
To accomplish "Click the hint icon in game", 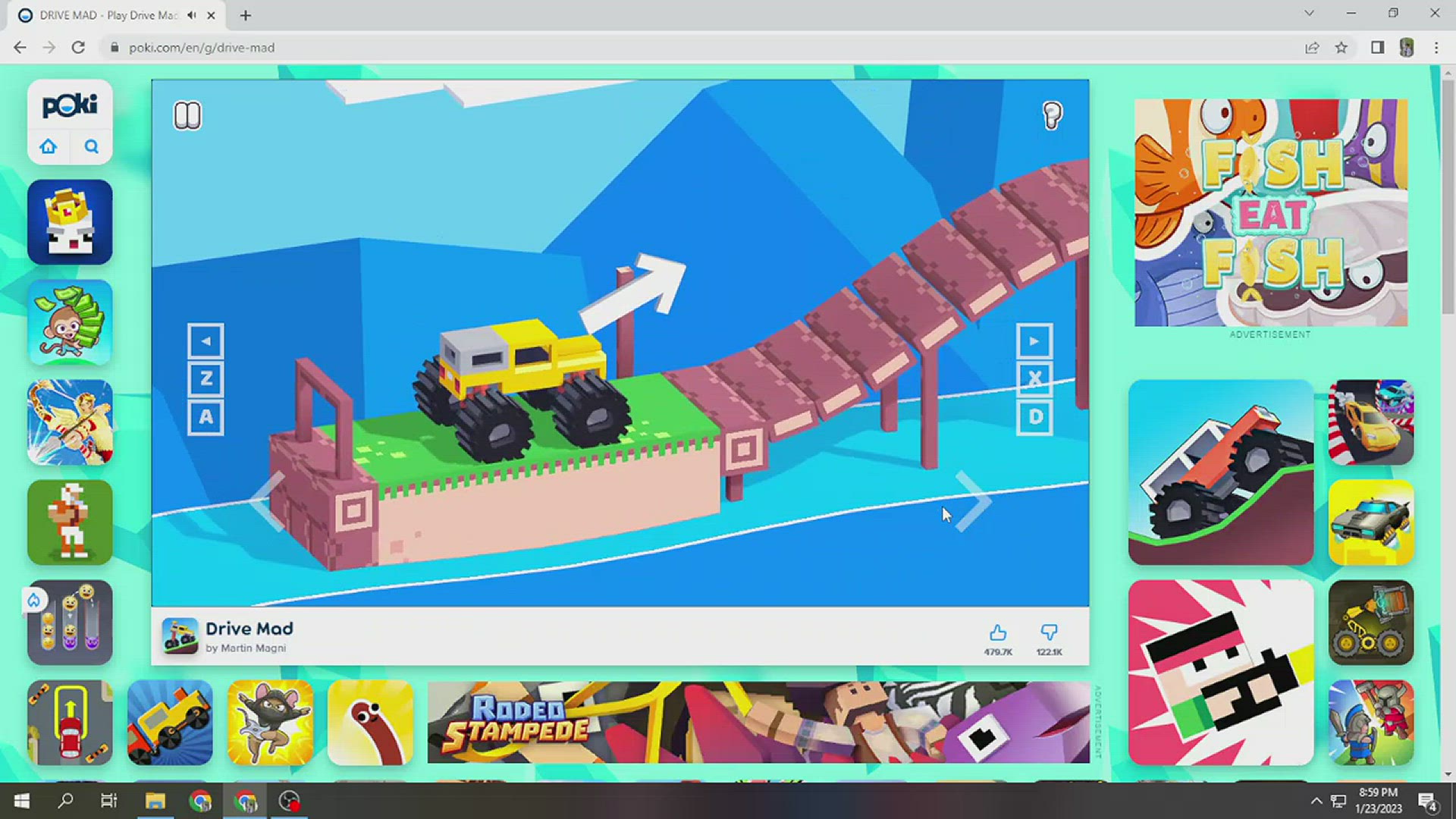I will (1053, 115).
